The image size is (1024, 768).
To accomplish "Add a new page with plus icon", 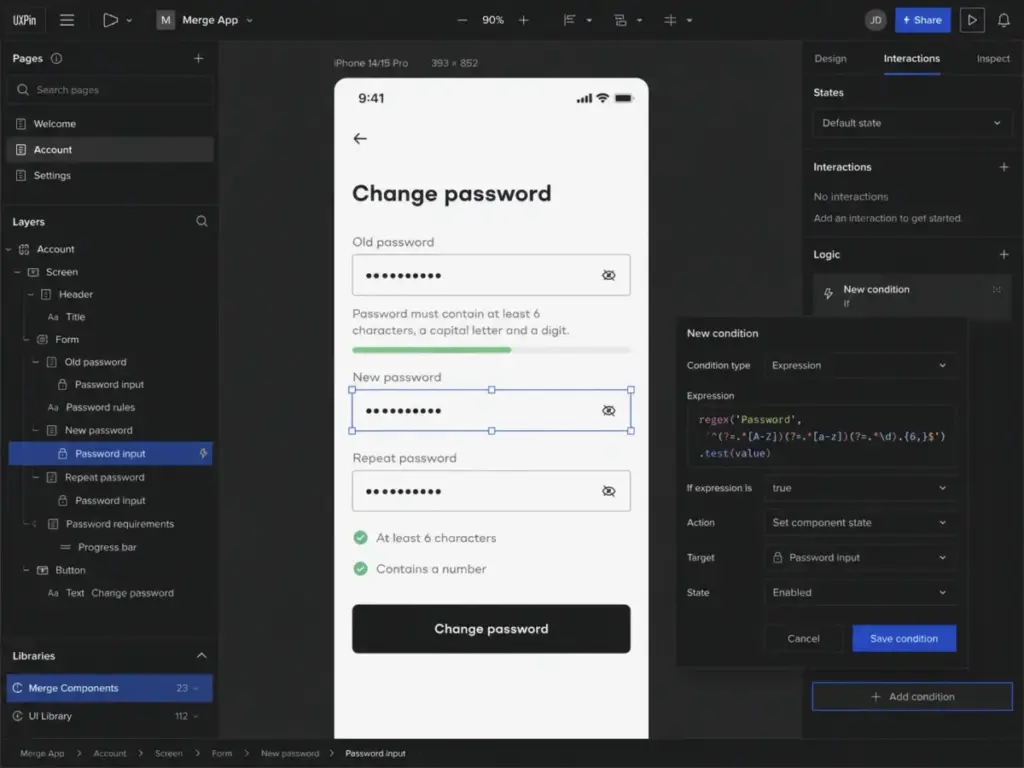I will [x=199, y=59].
